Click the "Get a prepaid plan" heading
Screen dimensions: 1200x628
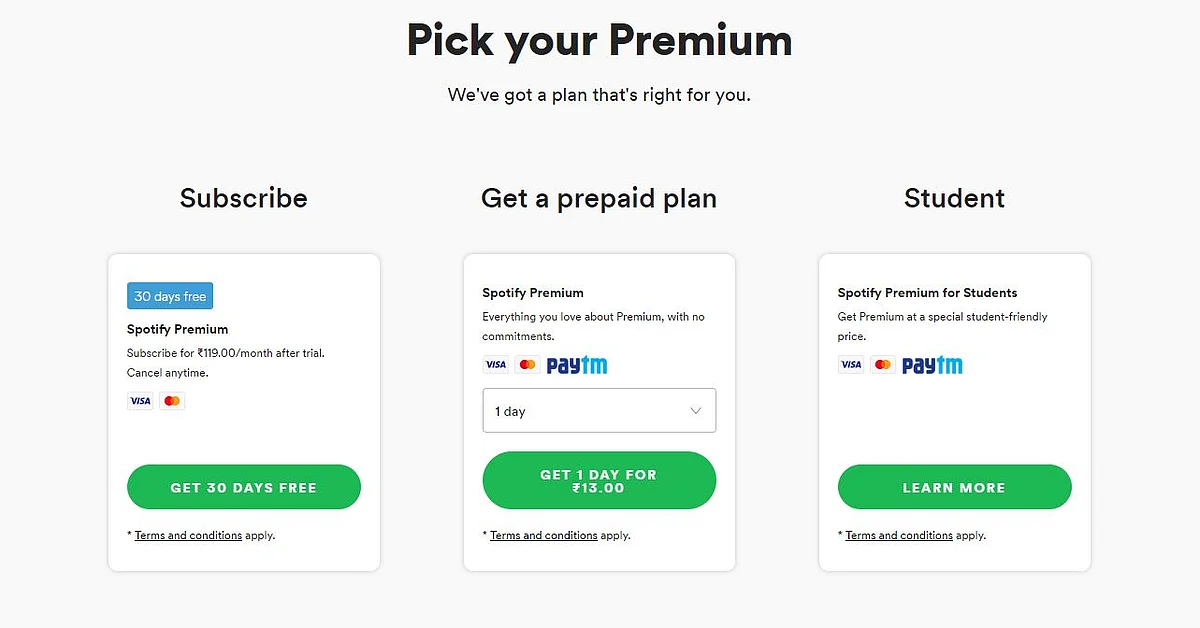(x=599, y=198)
